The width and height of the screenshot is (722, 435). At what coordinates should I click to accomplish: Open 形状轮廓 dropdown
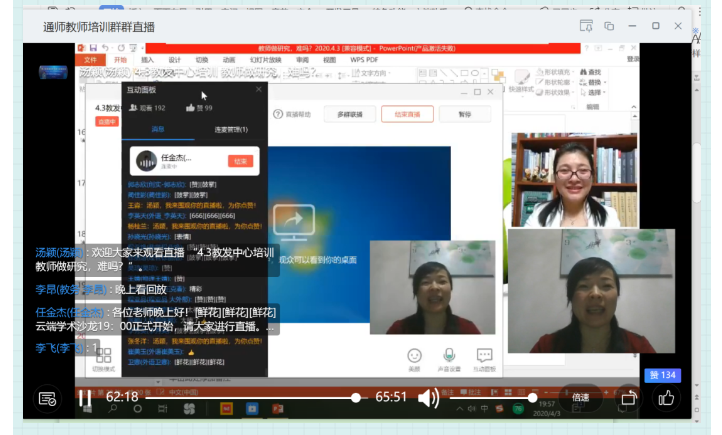tap(555, 82)
